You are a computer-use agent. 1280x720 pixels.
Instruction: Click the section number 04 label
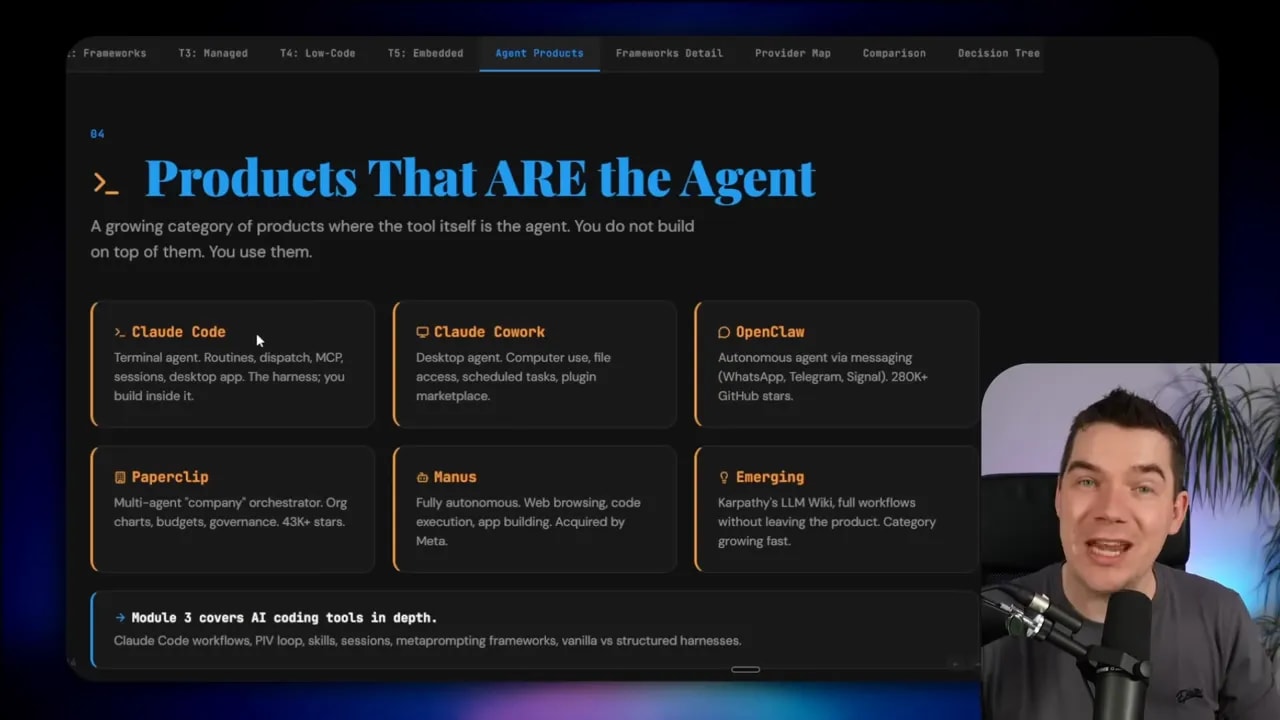pyautogui.click(x=97, y=134)
